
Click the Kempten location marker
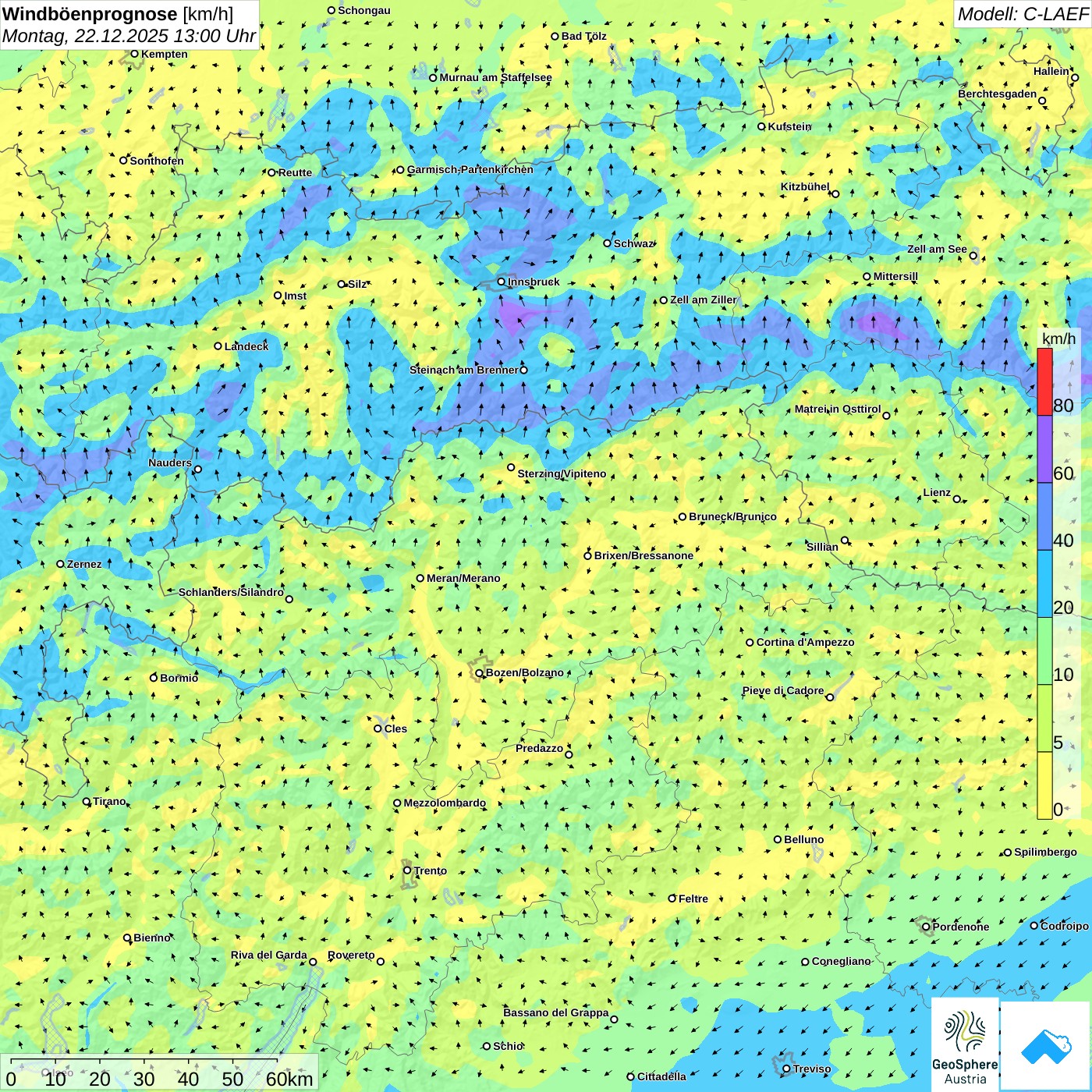(134, 54)
